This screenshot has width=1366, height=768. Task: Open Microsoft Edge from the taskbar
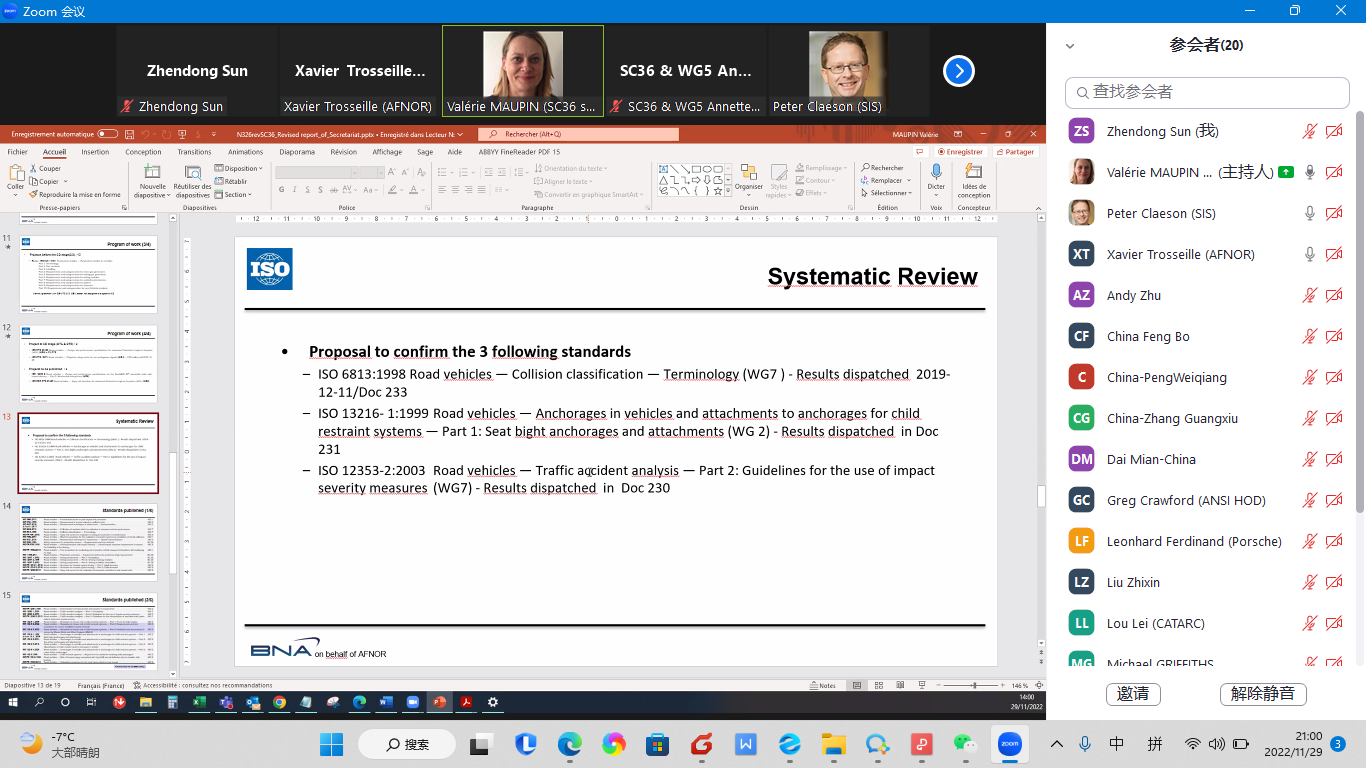(x=569, y=744)
